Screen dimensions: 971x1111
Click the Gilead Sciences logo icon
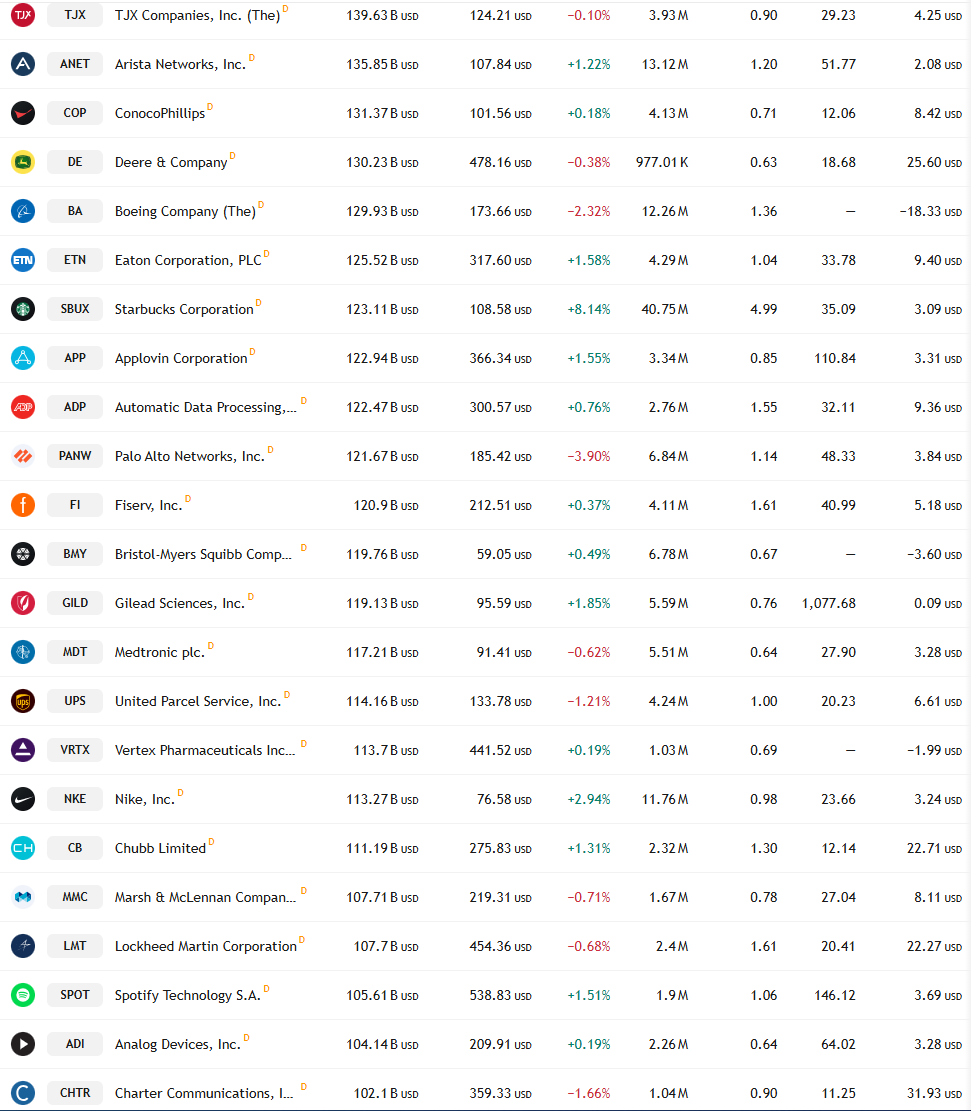[23, 603]
